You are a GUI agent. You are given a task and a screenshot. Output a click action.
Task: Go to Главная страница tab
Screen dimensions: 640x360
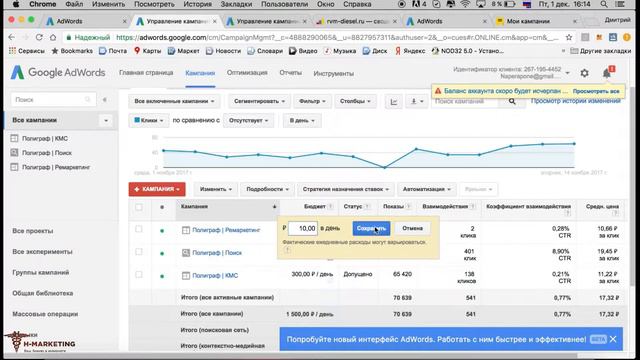146,73
